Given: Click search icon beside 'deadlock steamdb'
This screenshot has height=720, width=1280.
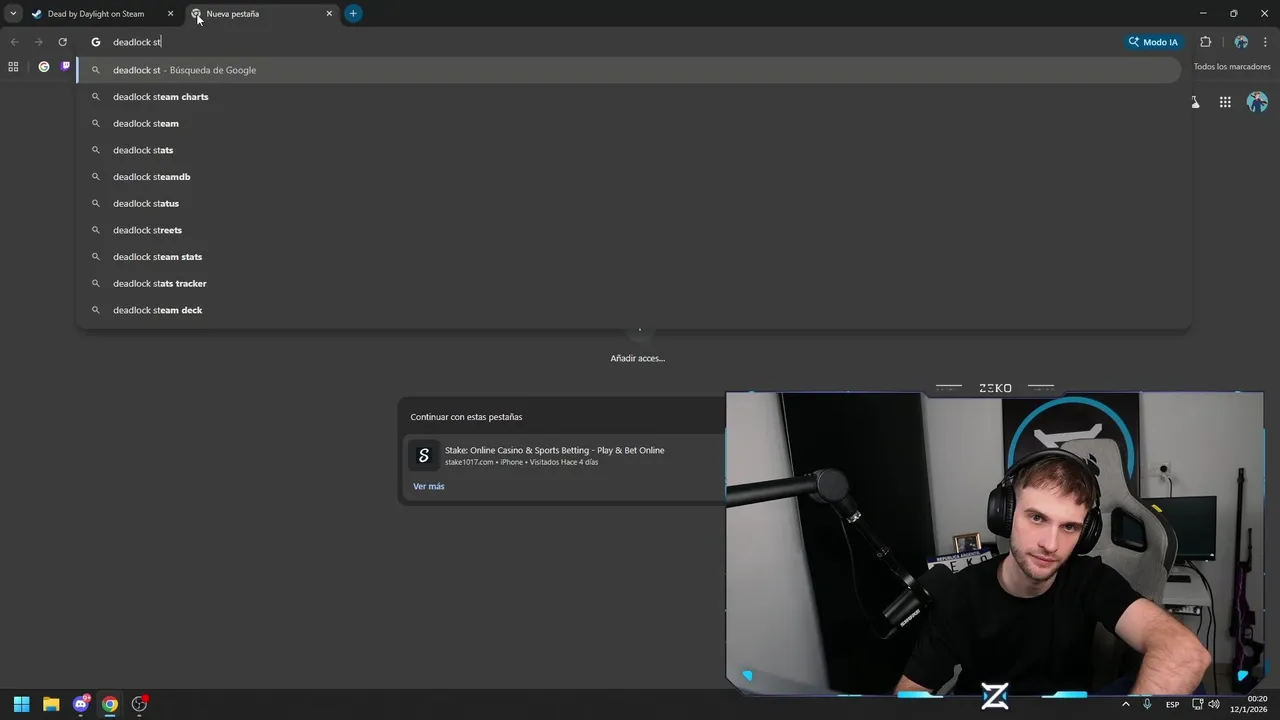Looking at the screenshot, I should point(96,177).
